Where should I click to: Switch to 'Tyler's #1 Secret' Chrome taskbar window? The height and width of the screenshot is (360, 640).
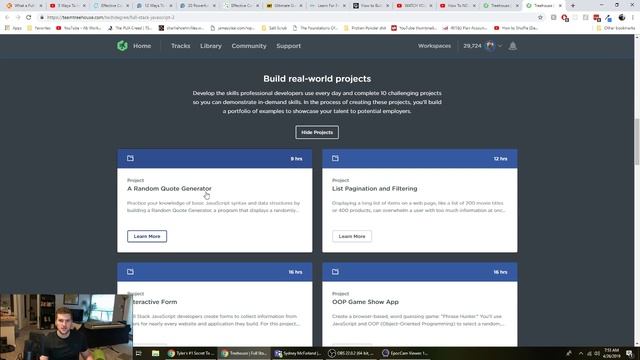[x=191, y=353]
